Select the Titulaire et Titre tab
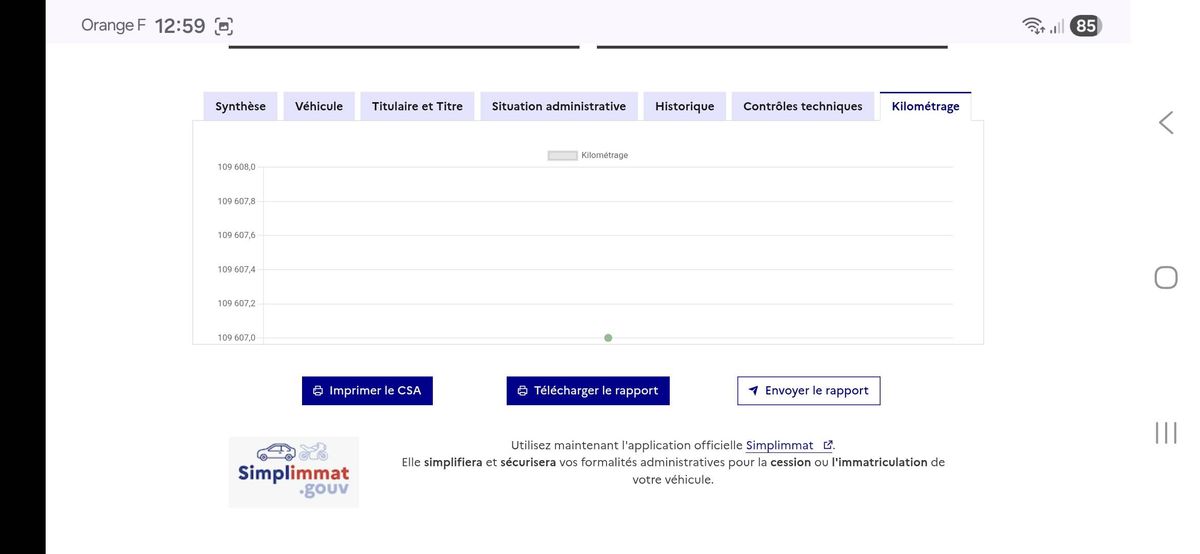This screenshot has width=1200, height=554. tap(417, 106)
